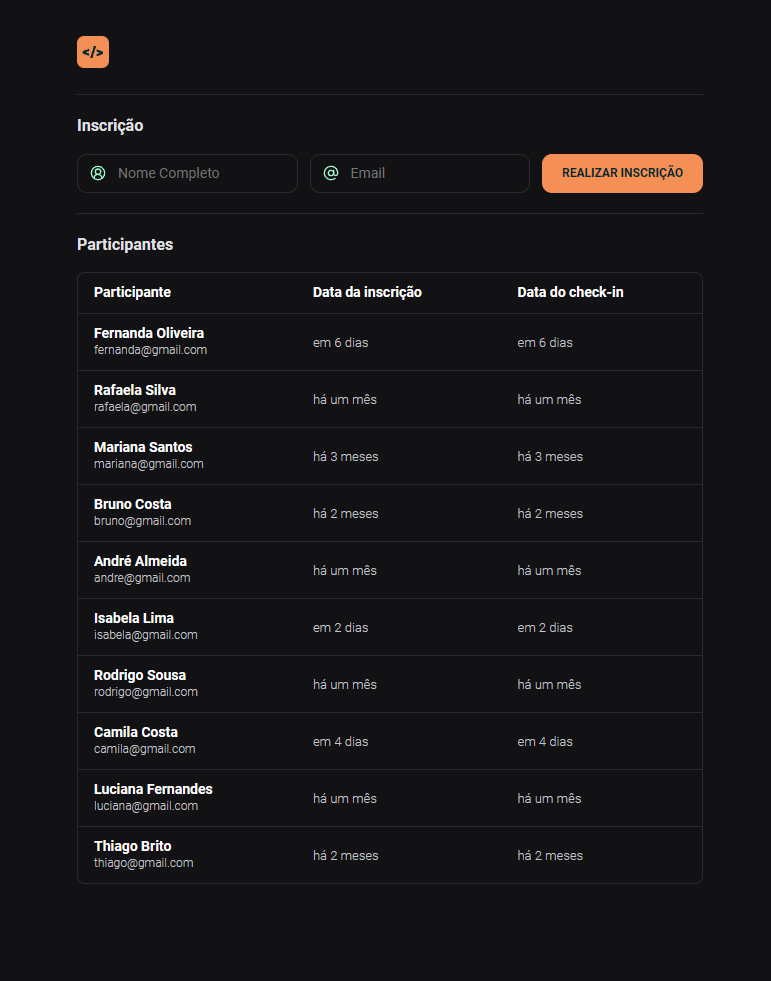Click André Almeida's check-in date 'há um mês'
This screenshot has height=981, width=771.
click(549, 570)
